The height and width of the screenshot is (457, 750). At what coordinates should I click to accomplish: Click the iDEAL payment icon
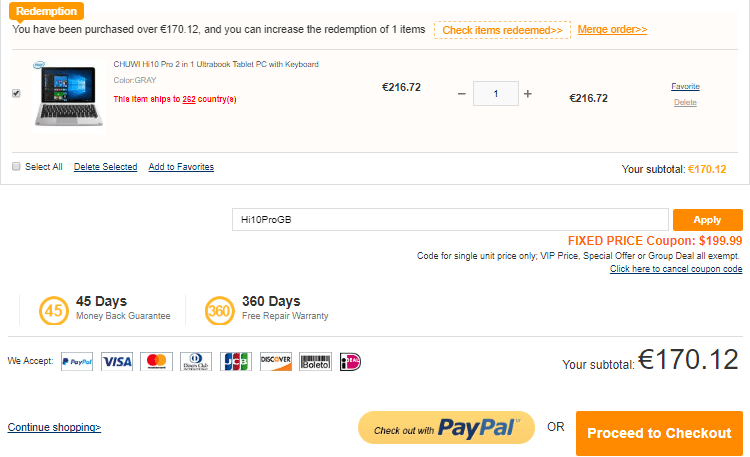point(350,361)
